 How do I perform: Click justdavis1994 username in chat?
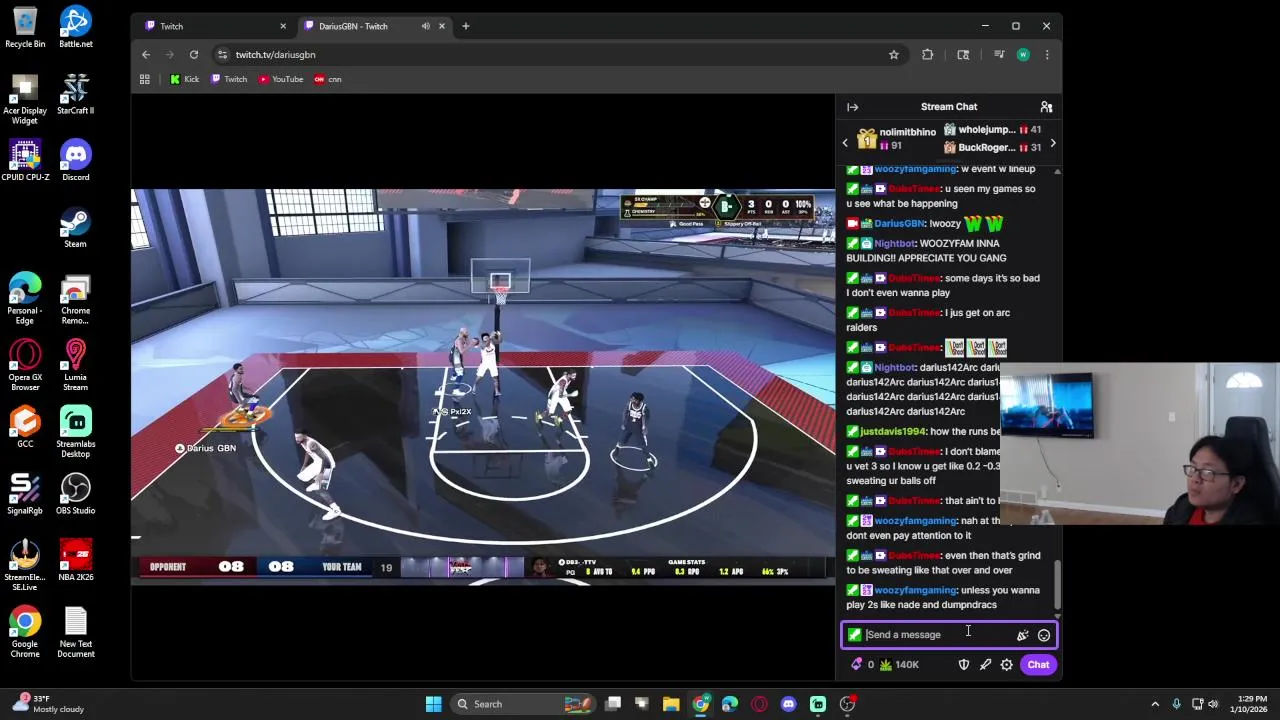(893, 432)
